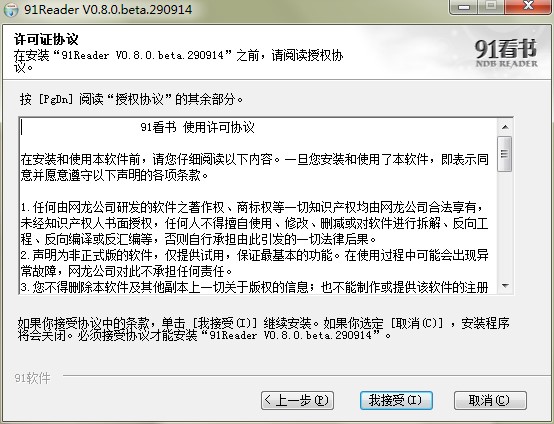Viewport: 554px width, 424px height.
Task: Place cursor in clause 1 about 网龙公司 copyrights
Action: point(254,223)
